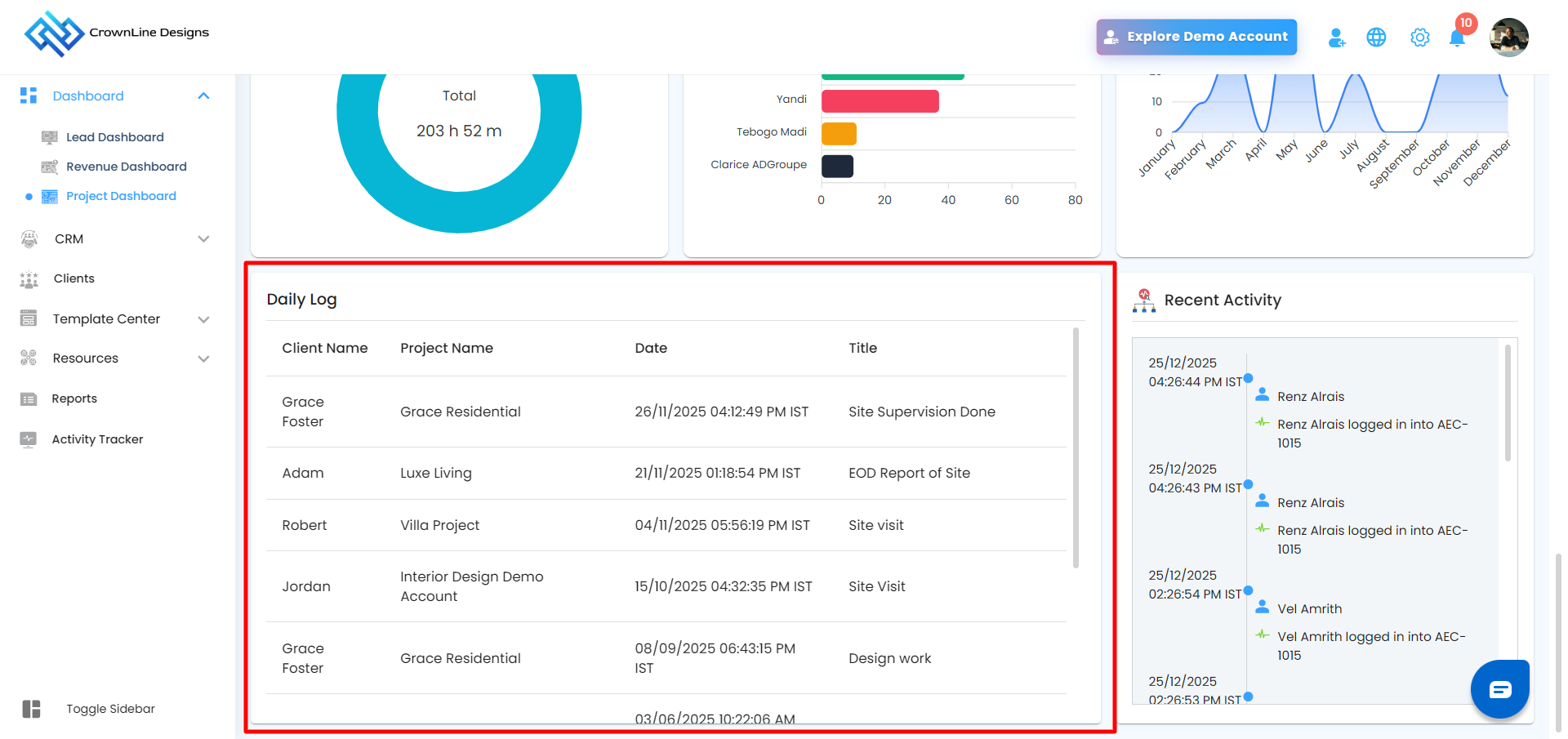1568x739 pixels.
Task: Open the Activity Tracker menu item
Action: (97, 439)
